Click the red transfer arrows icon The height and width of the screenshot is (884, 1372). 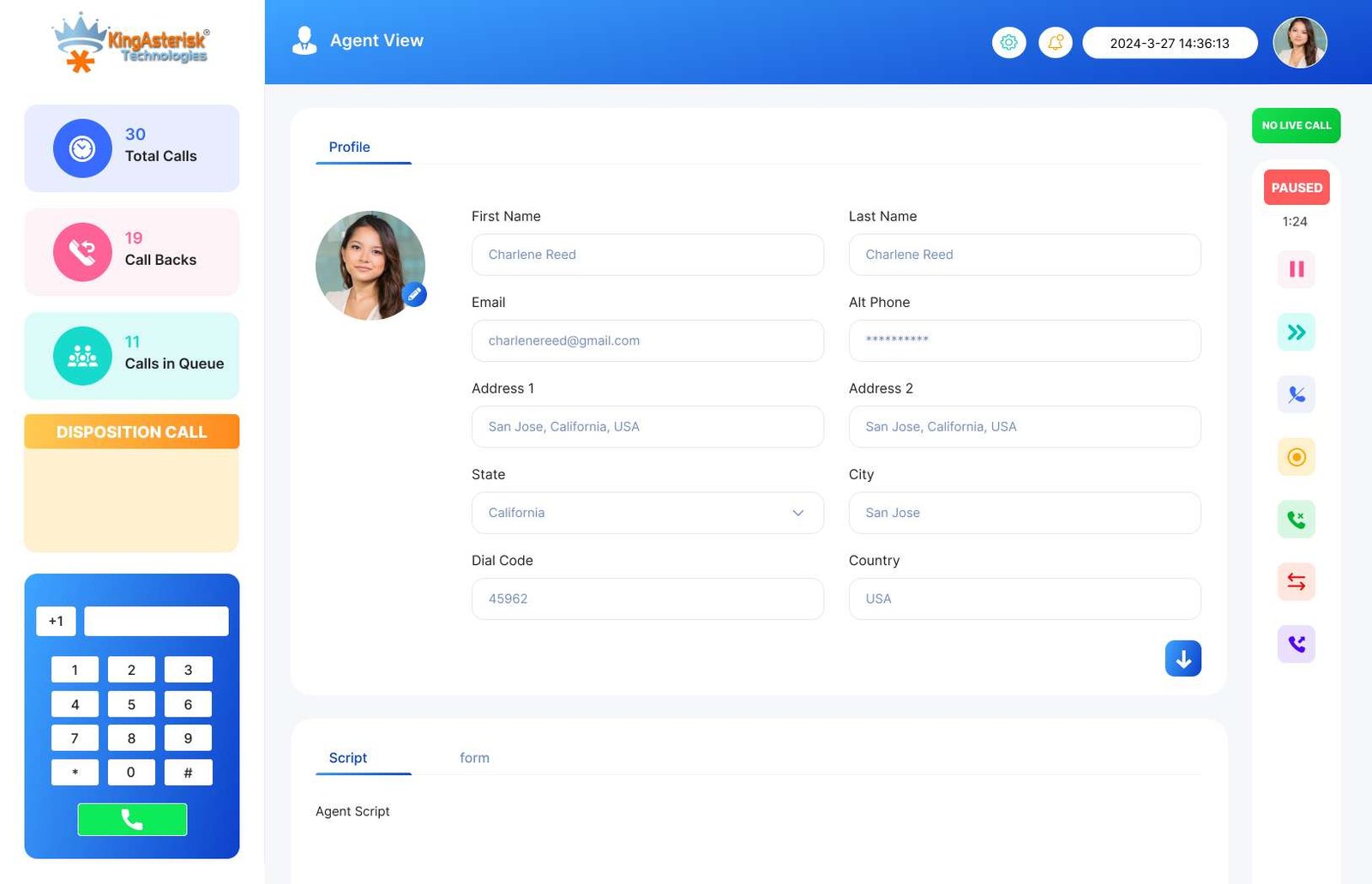point(1296,582)
